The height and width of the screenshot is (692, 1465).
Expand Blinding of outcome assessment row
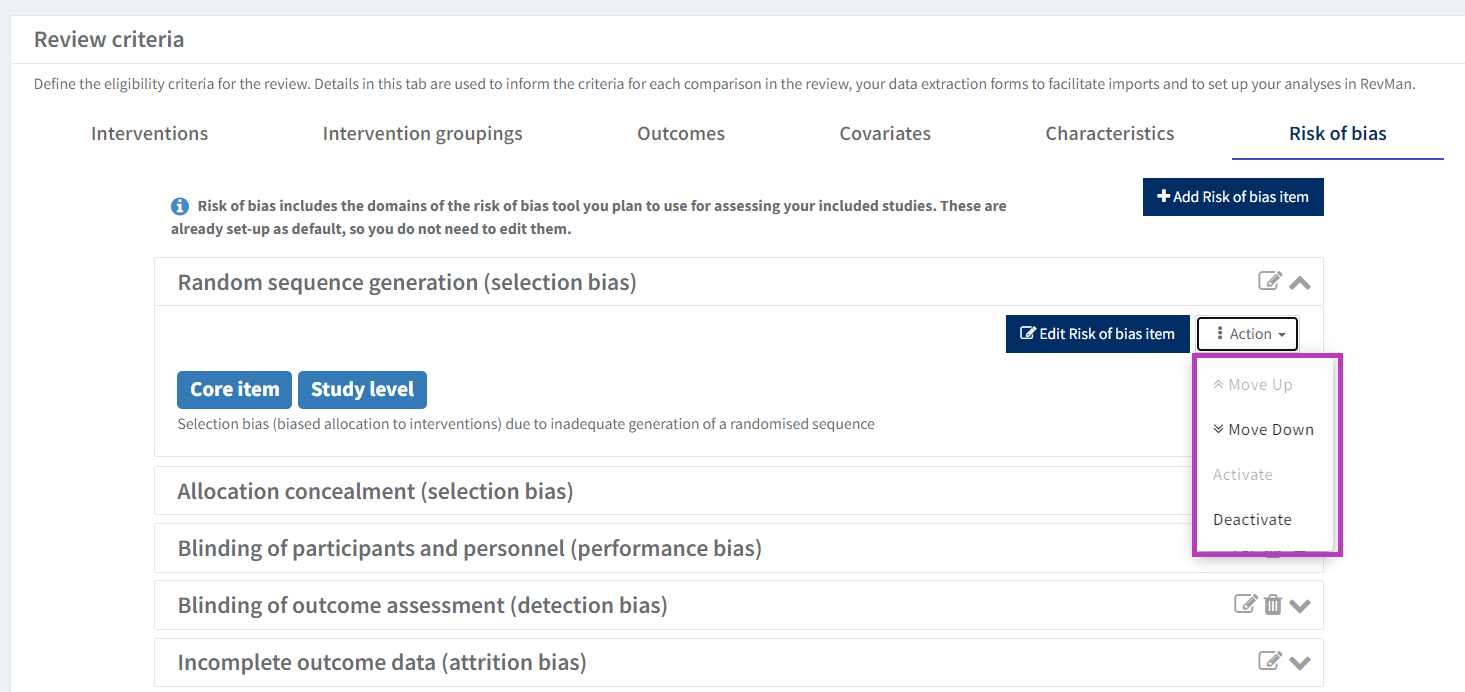(x=1300, y=605)
